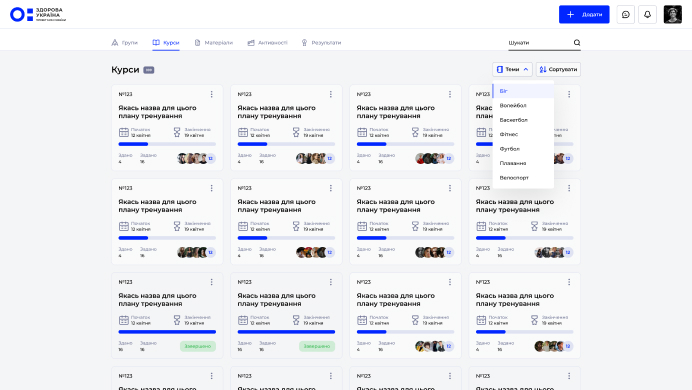This screenshot has height=390, width=692.
Task: Collapse the Теми dropdown
Action: click(512, 69)
